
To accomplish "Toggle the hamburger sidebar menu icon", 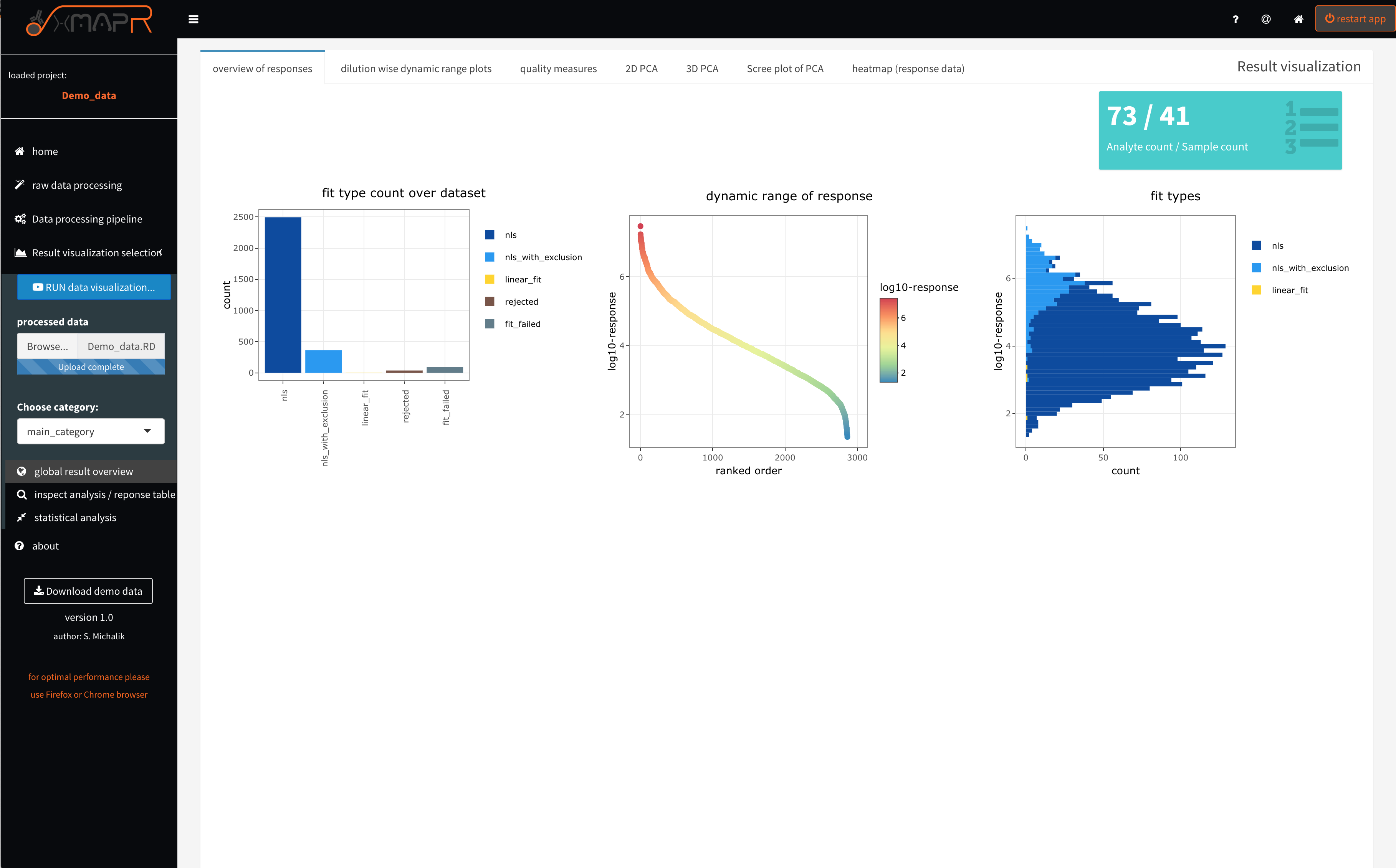I will pyautogui.click(x=194, y=19).
